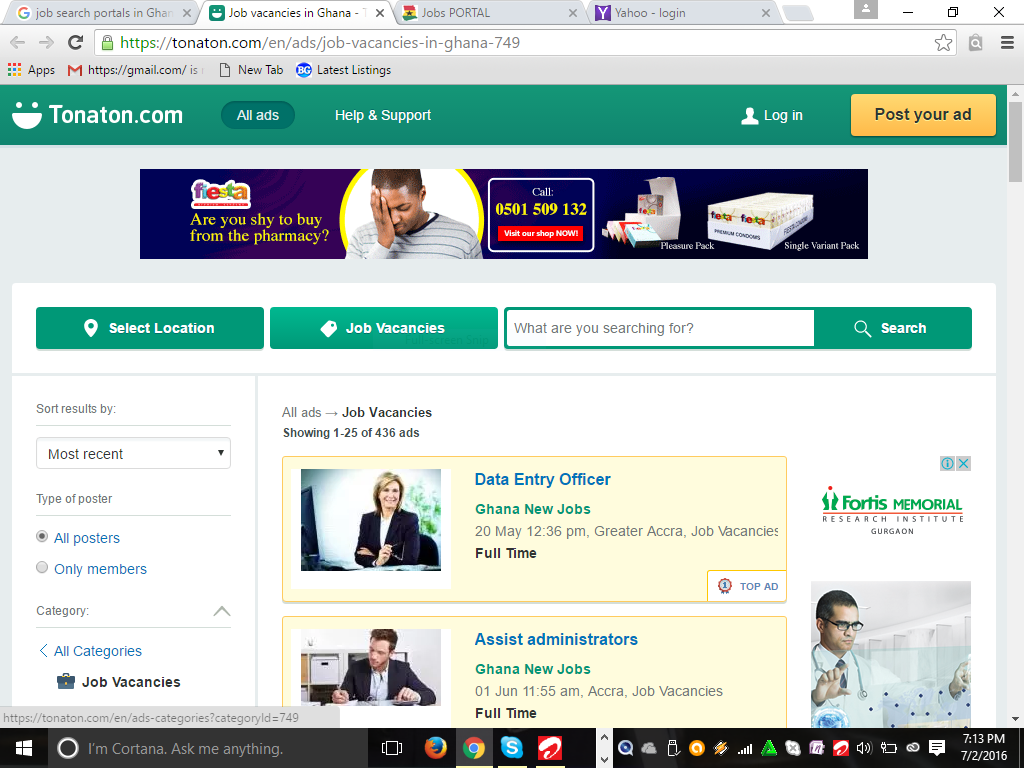Viewport: 1024px width, 768px height.
Task: Click the Tonaton.com smiley logo
Action: tap(97, 115)
